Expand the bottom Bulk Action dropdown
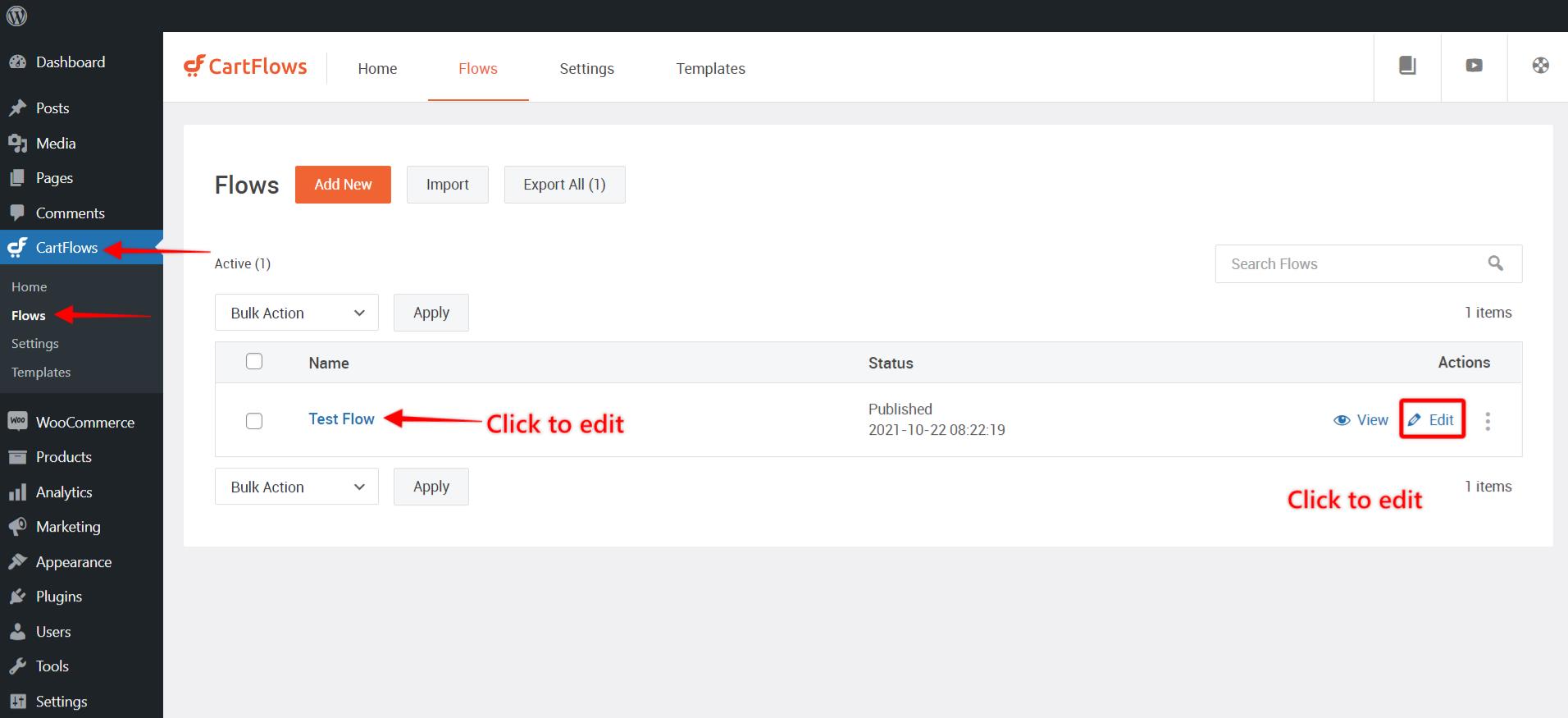The height and width of the screenshot is (718, 1568). 296,487
